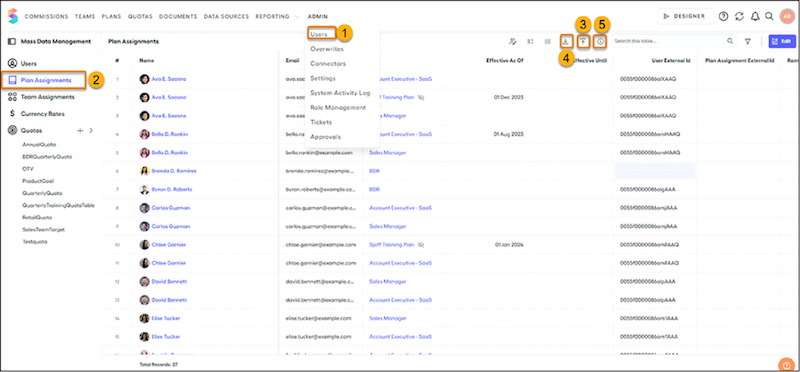Click Byron D. Roberts's avatar in row 7

click(144, 189)
